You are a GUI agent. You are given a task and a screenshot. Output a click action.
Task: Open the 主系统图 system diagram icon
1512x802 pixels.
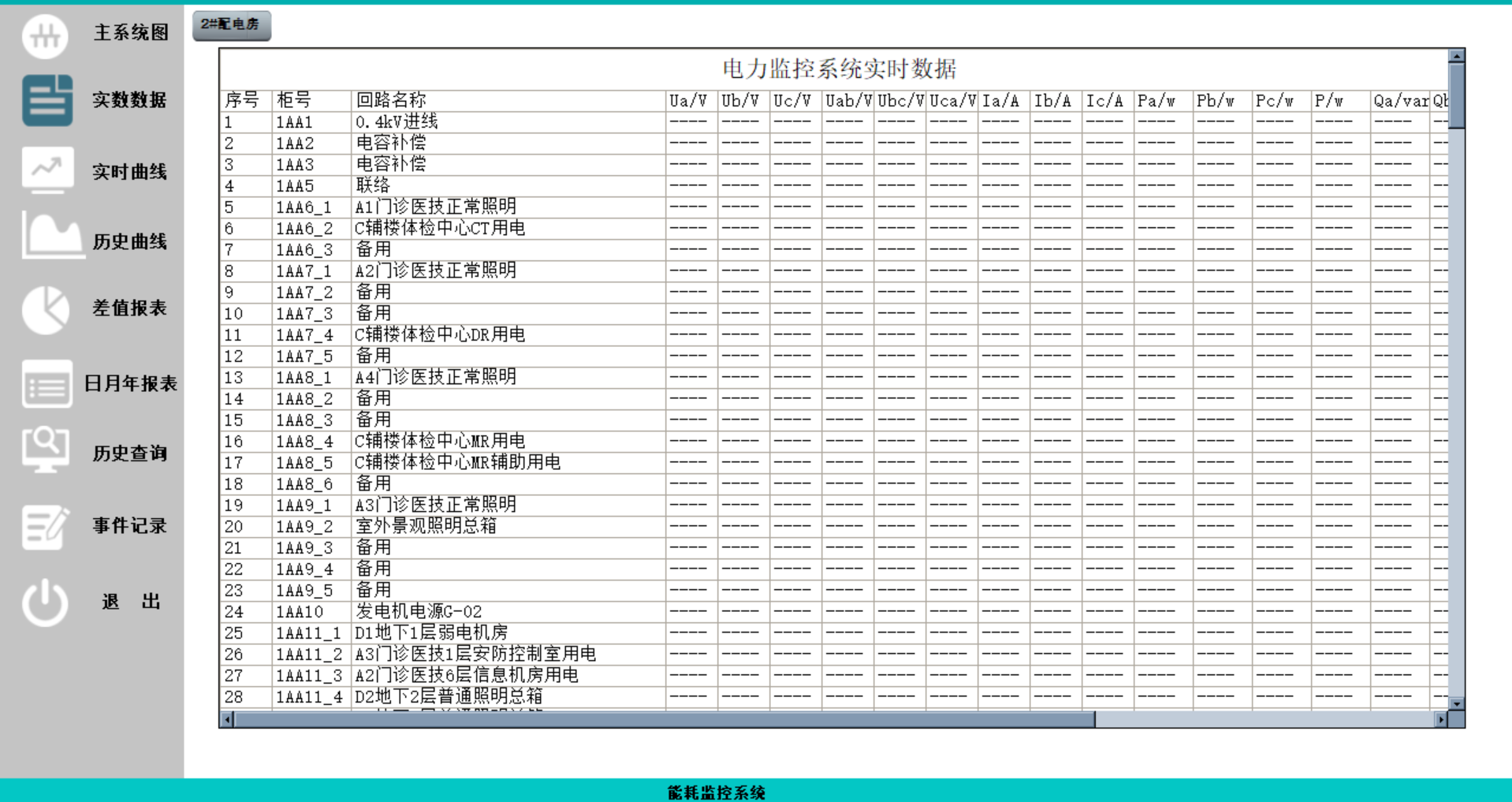click(x=45, y=34)
